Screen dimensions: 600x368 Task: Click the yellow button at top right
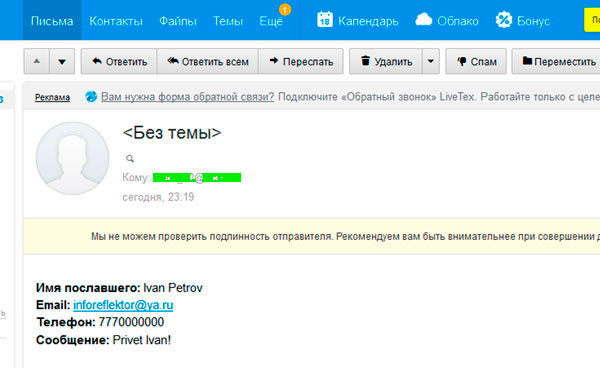point(592,20)
